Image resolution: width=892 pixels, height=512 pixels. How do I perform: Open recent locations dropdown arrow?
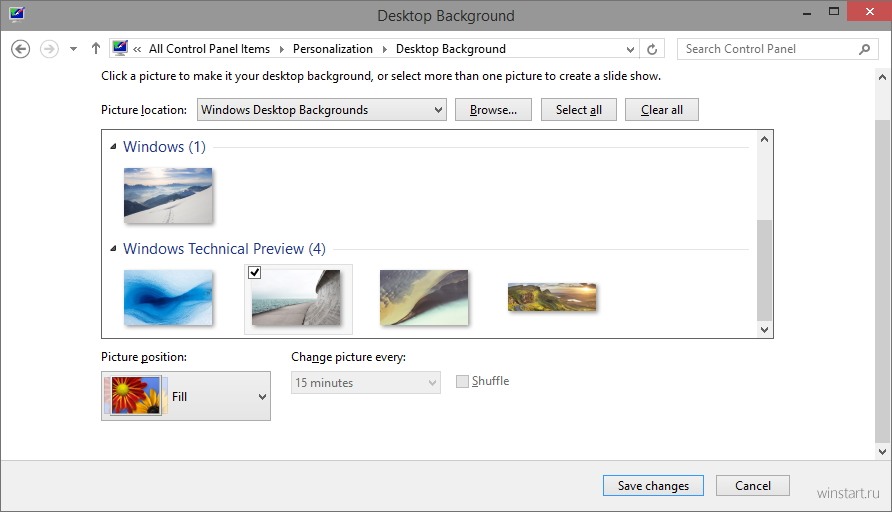point(73,49)
